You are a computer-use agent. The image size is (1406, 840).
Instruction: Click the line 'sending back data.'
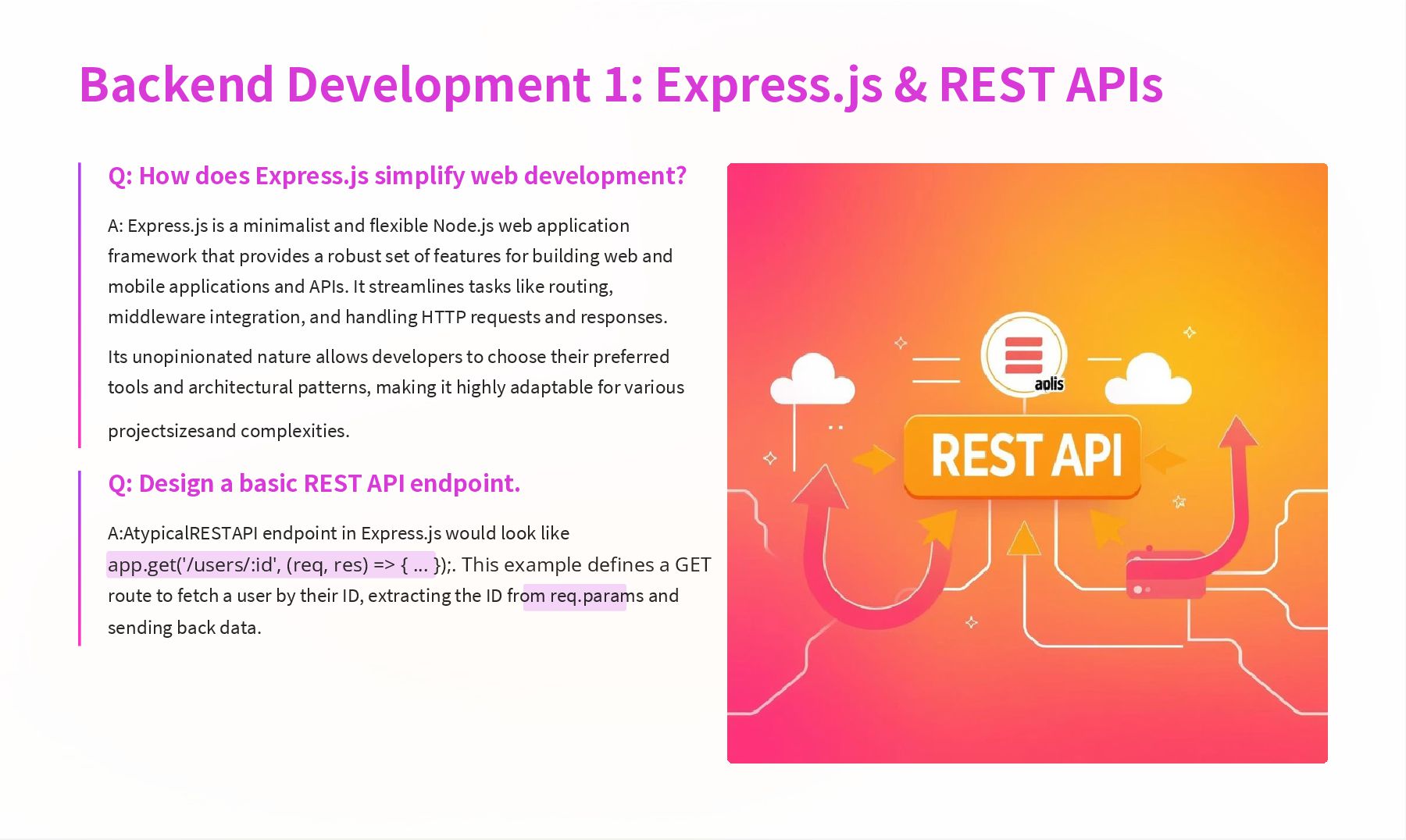pyautogui.click(x=184, y=628)
